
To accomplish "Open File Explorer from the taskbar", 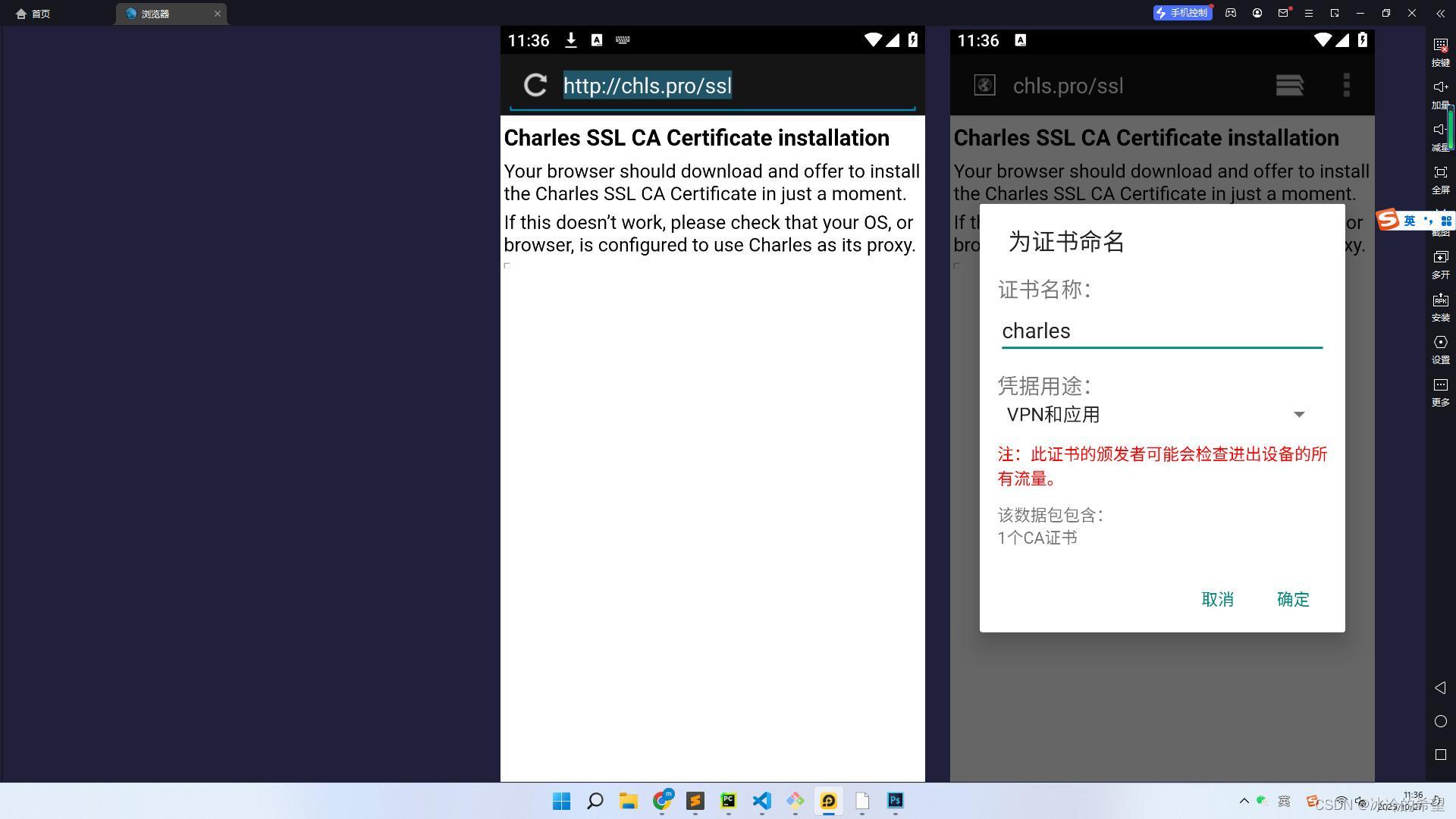I will pos(628,801).
